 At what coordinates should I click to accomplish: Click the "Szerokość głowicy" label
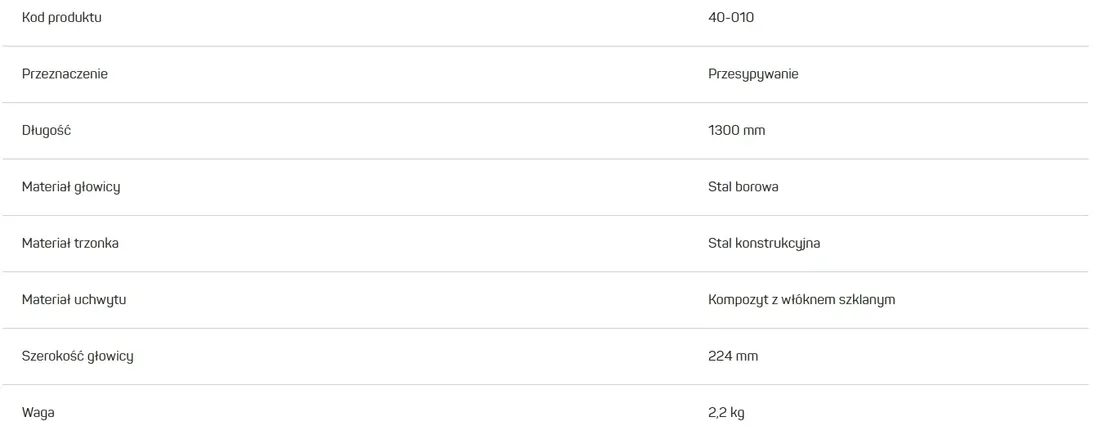77,356
